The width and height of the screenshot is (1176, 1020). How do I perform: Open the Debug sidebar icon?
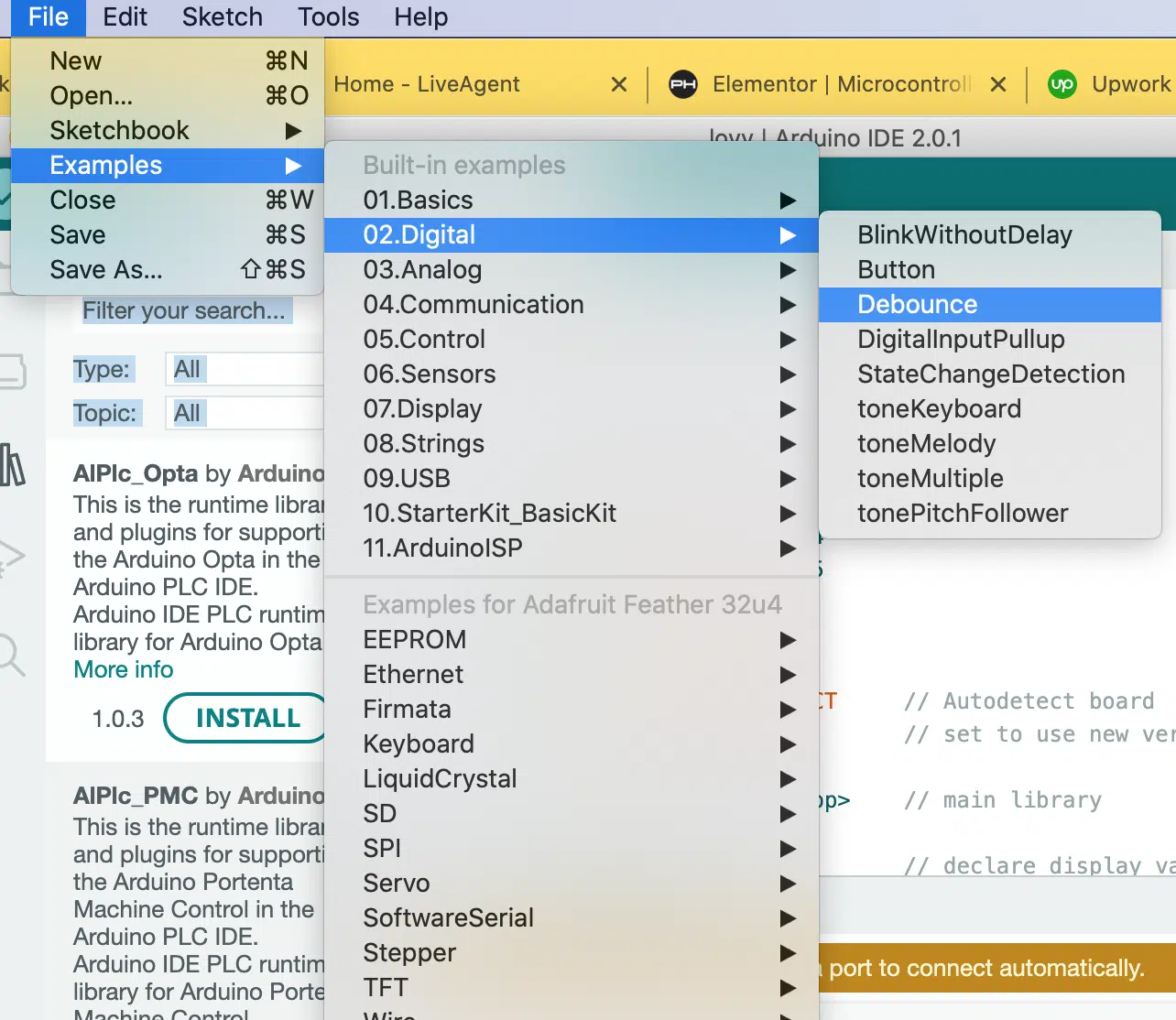click(x=11, y=557)
